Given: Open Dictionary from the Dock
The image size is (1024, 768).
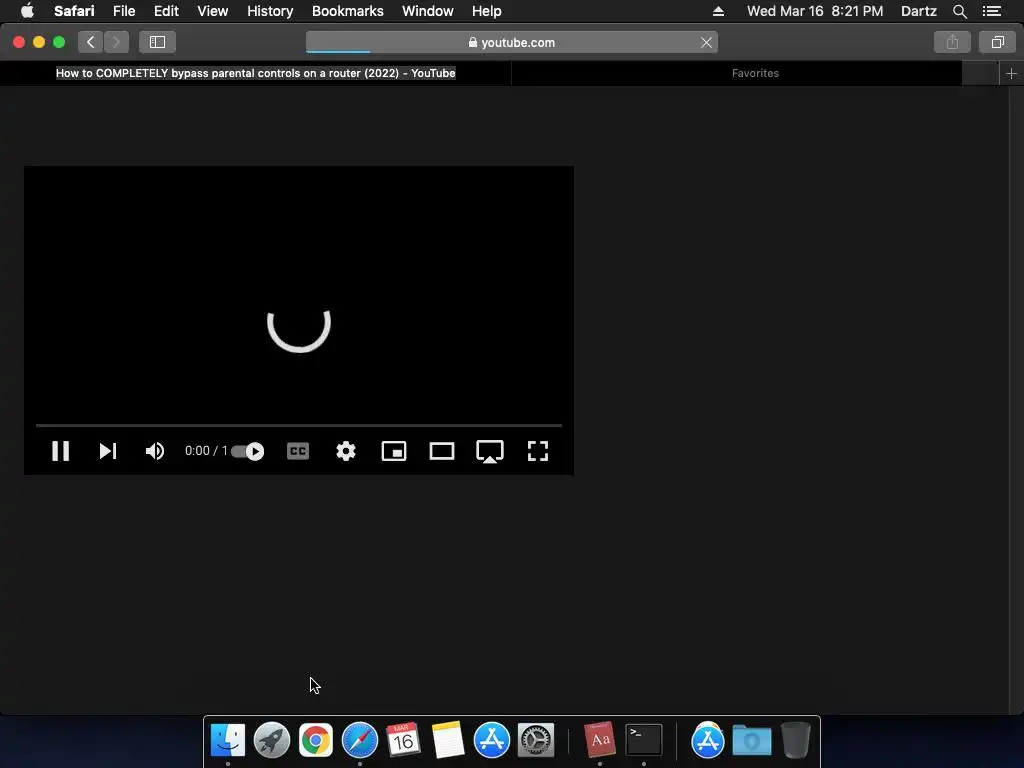Looking at the screenshot, I should click(600, 741).
